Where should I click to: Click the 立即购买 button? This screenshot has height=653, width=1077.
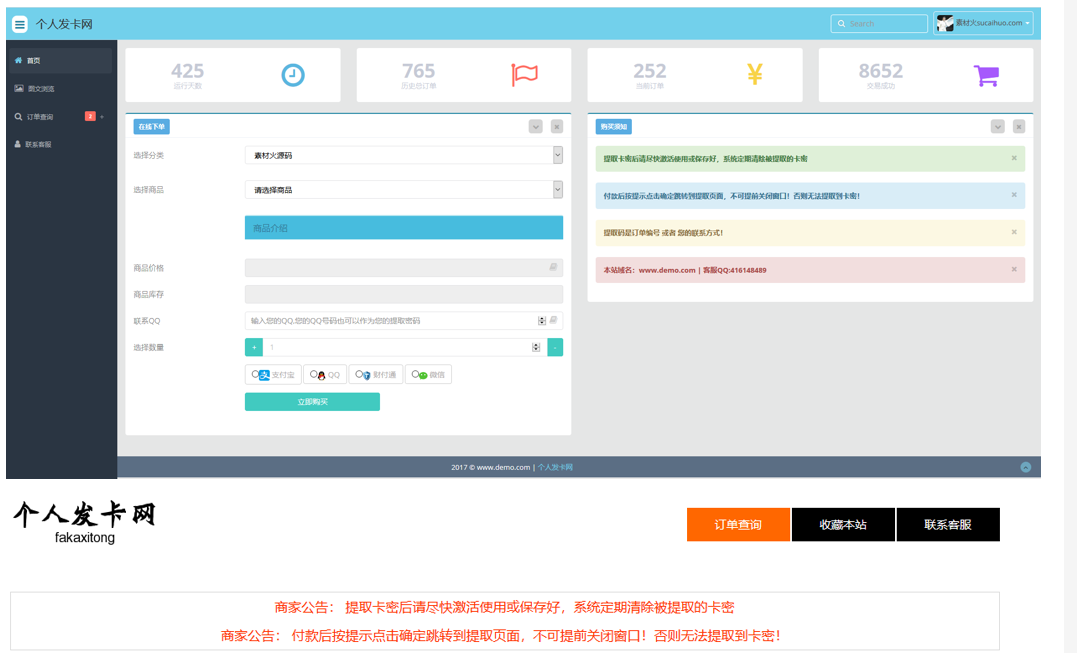coord(313,402)
